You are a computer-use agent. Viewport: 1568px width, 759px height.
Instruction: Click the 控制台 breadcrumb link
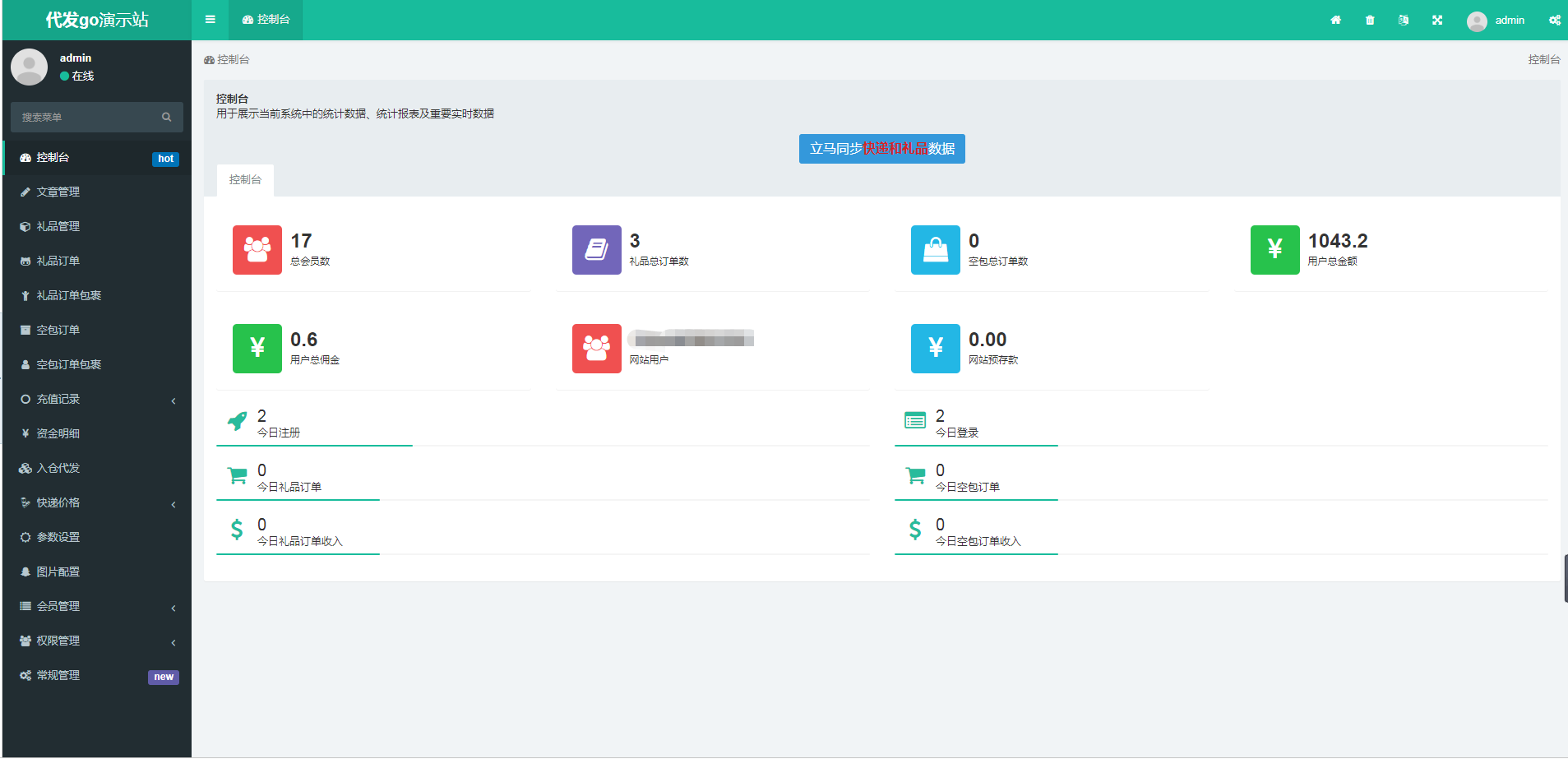point(227,59)
